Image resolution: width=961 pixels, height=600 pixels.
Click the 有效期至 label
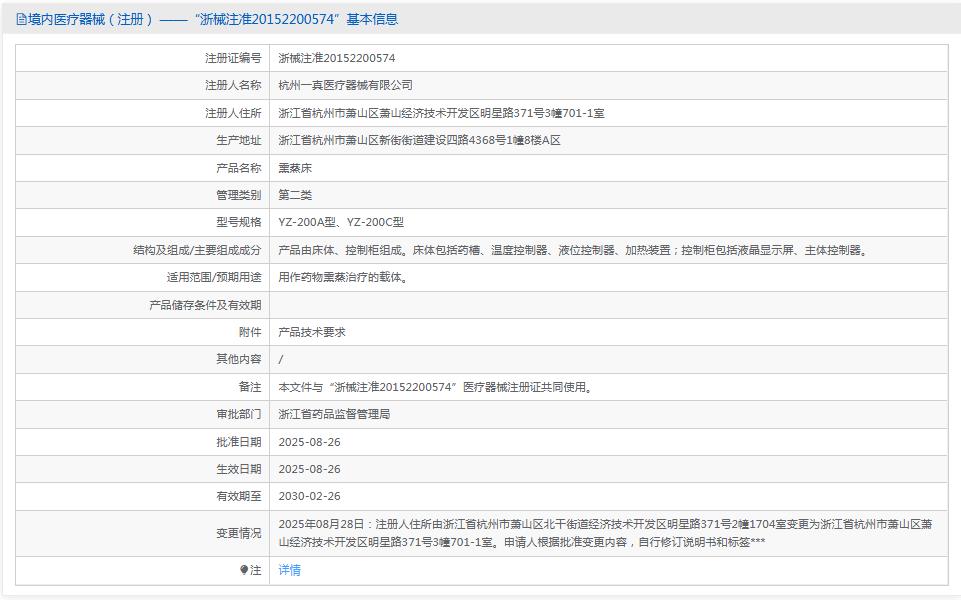pyautogui.click(x=238, y=496)
